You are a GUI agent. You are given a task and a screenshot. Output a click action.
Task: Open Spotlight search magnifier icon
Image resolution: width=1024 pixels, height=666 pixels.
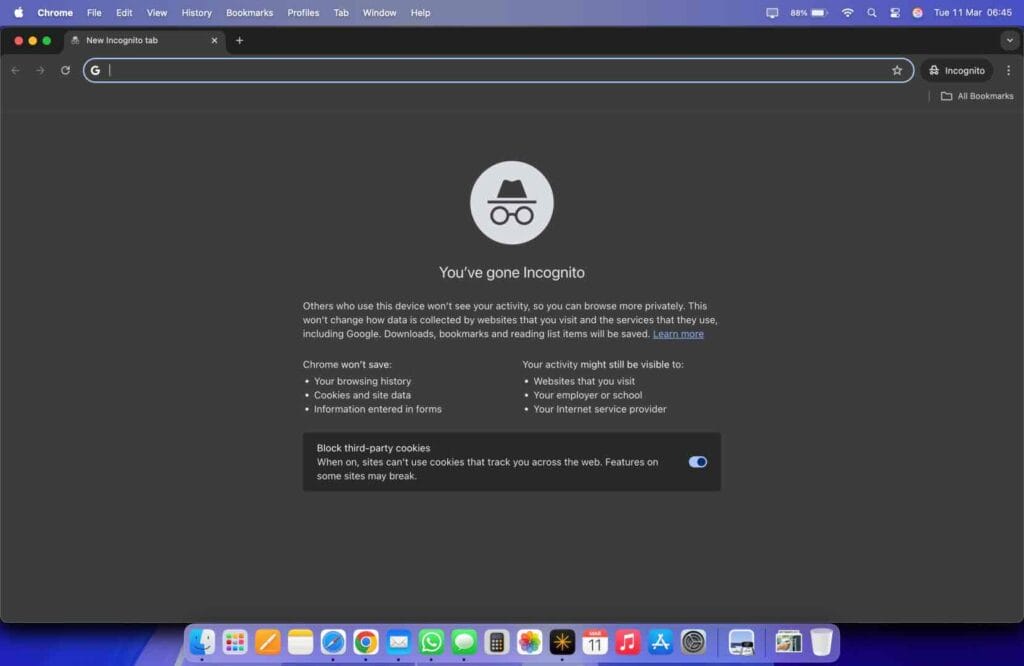872,12
